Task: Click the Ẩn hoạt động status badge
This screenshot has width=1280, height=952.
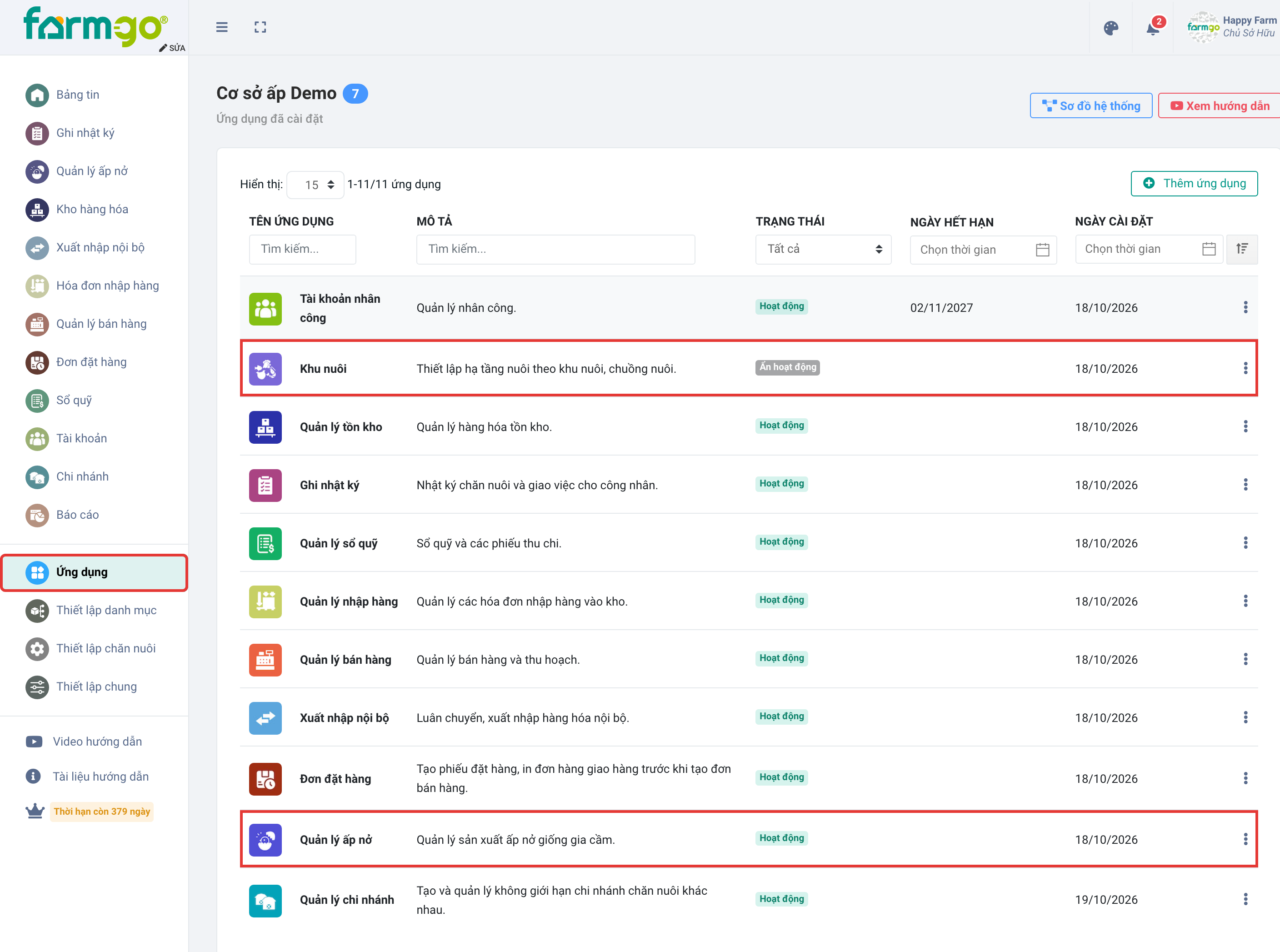Action: 787,367
